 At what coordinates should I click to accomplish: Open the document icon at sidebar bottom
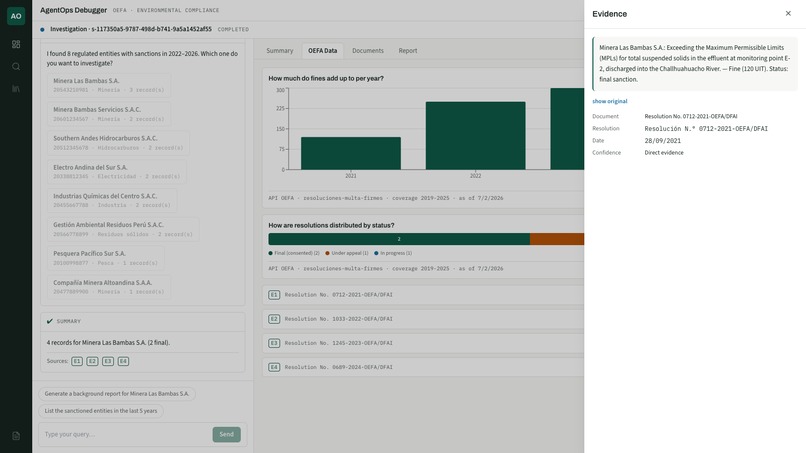[x=16, y=436]
